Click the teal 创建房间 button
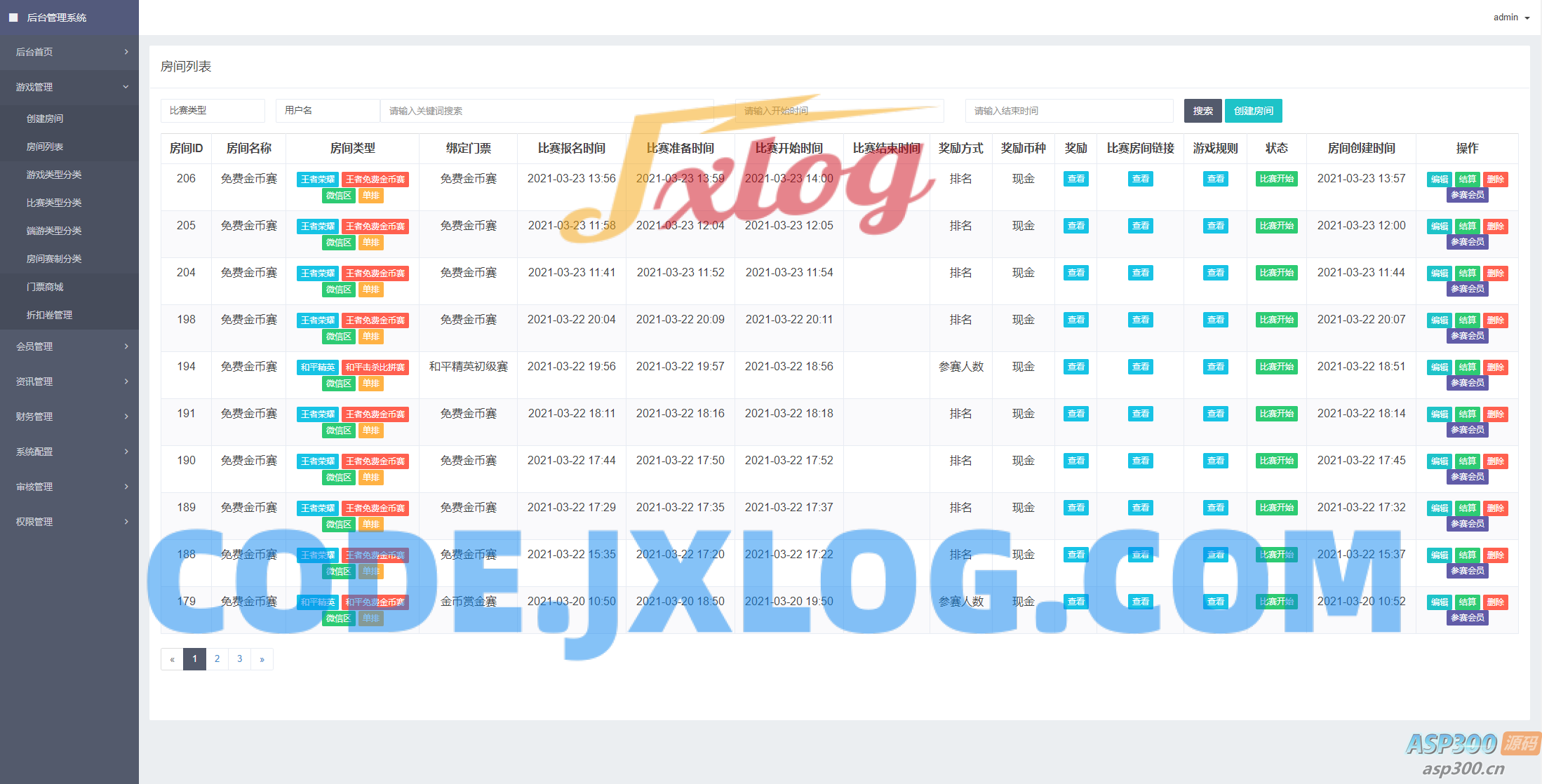Screen dimensions: 1542x784 click(x=1253, y=111)
